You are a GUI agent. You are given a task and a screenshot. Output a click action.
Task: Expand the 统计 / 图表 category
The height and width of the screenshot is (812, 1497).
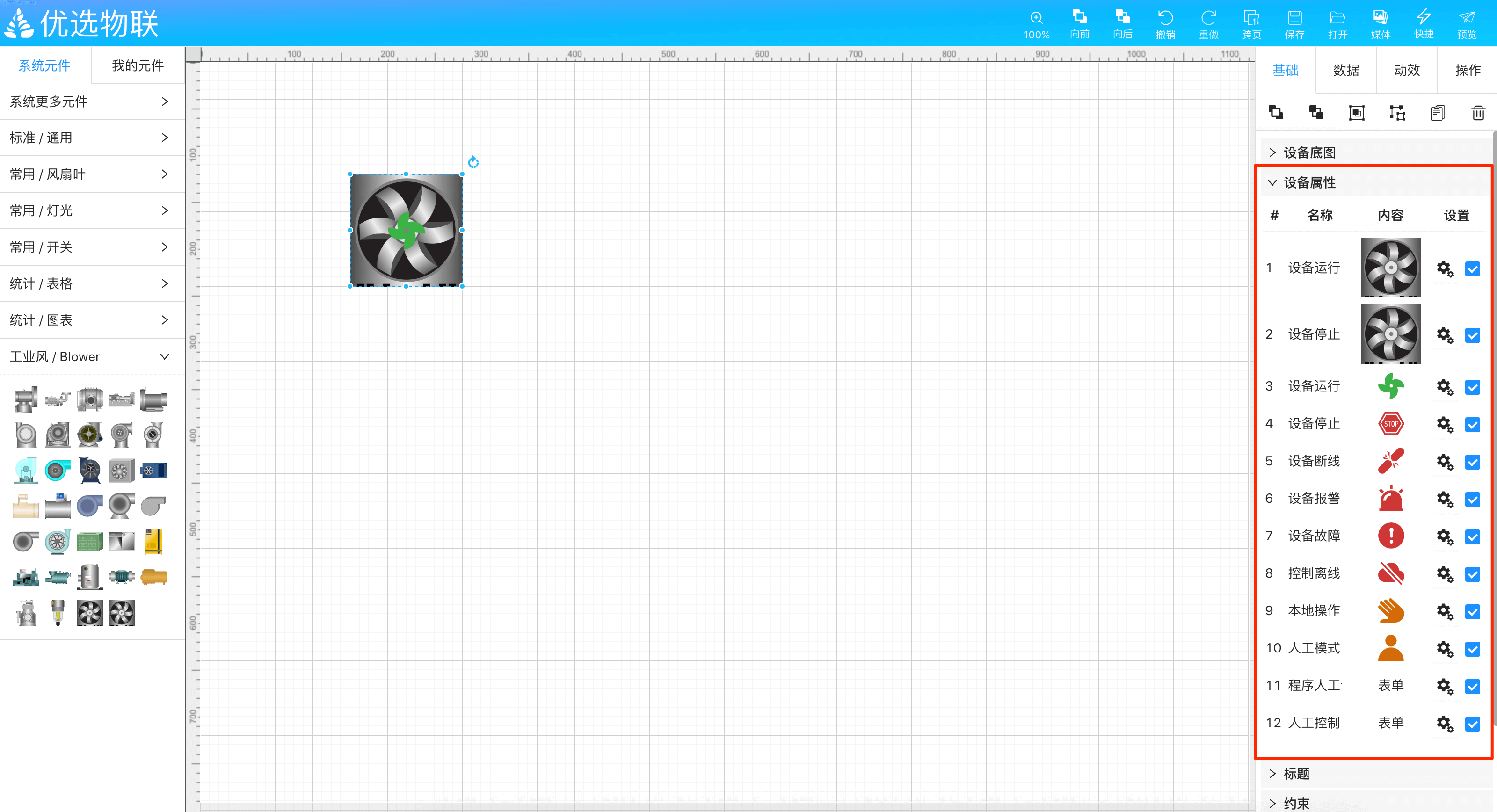[93, 320]
